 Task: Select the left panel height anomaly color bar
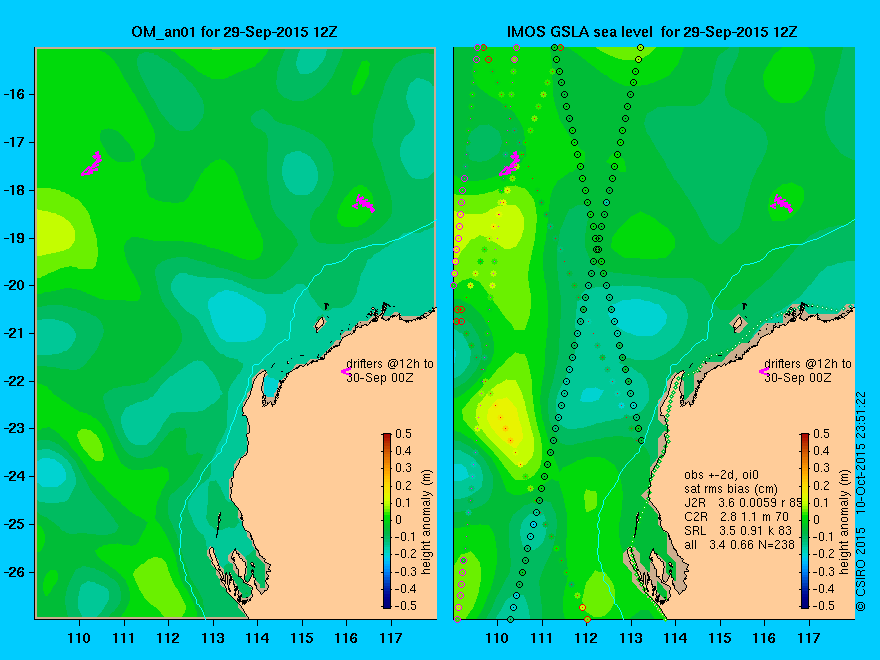coord(387,520)
